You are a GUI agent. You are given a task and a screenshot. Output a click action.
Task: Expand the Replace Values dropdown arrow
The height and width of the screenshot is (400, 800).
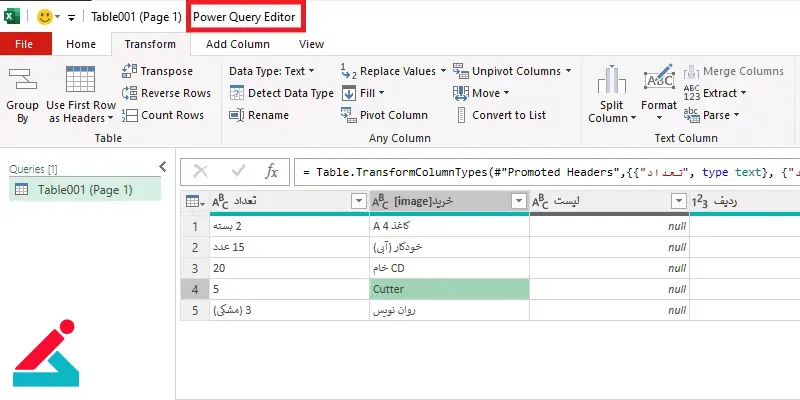click(x=443, y=71)
